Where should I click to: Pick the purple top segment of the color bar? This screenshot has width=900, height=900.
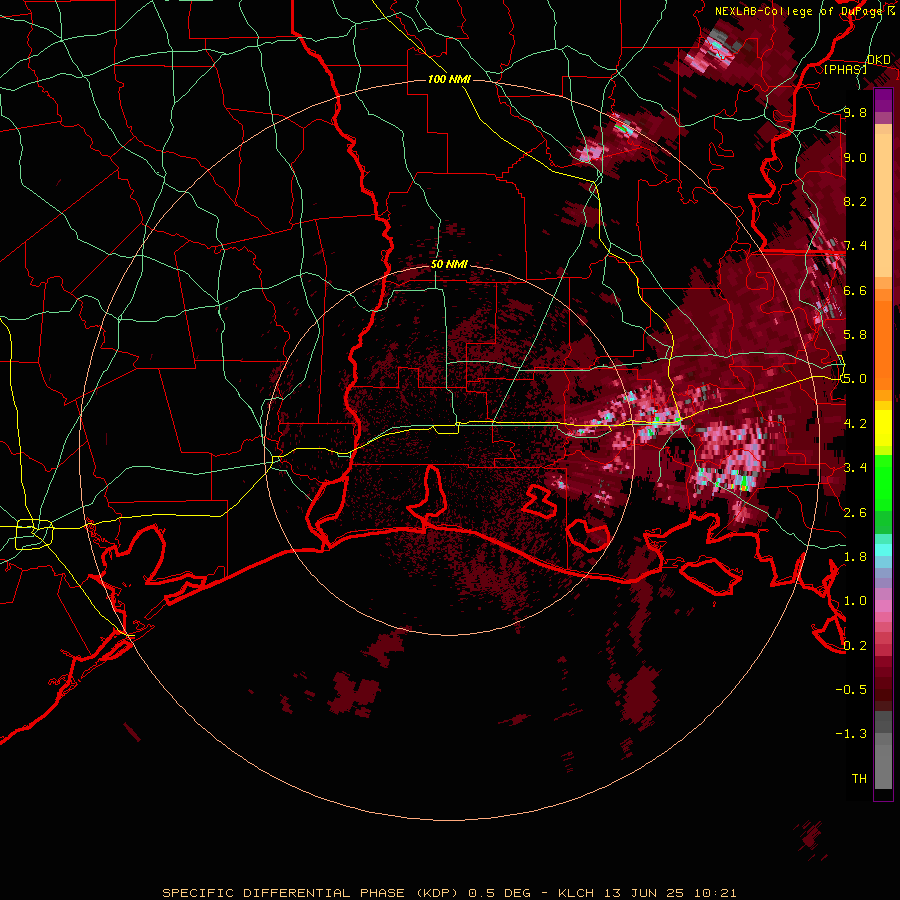tap(883, 100)
